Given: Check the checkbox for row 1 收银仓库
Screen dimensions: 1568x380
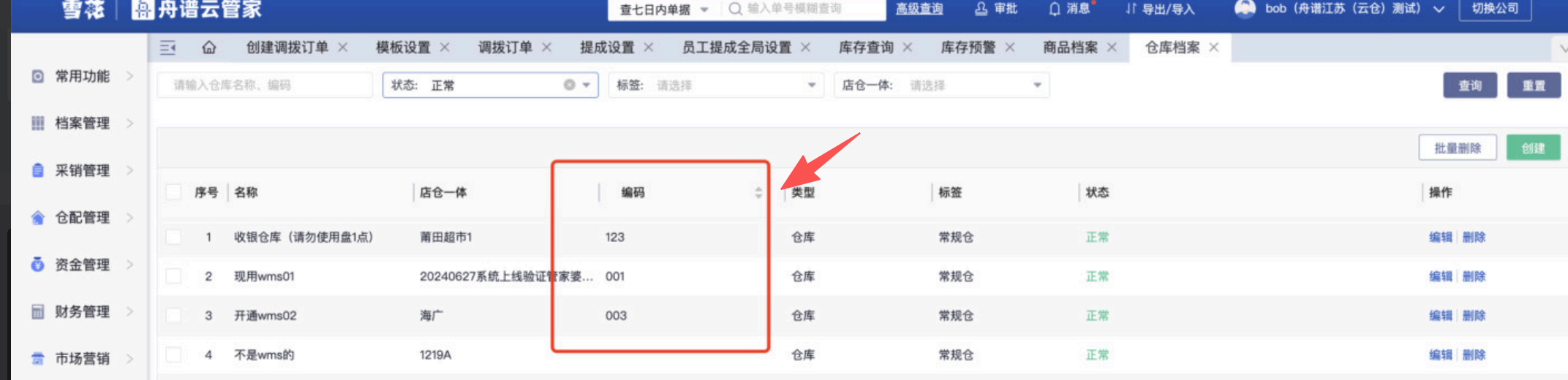Looking at the screenshot, I should (x=173, y=237).
